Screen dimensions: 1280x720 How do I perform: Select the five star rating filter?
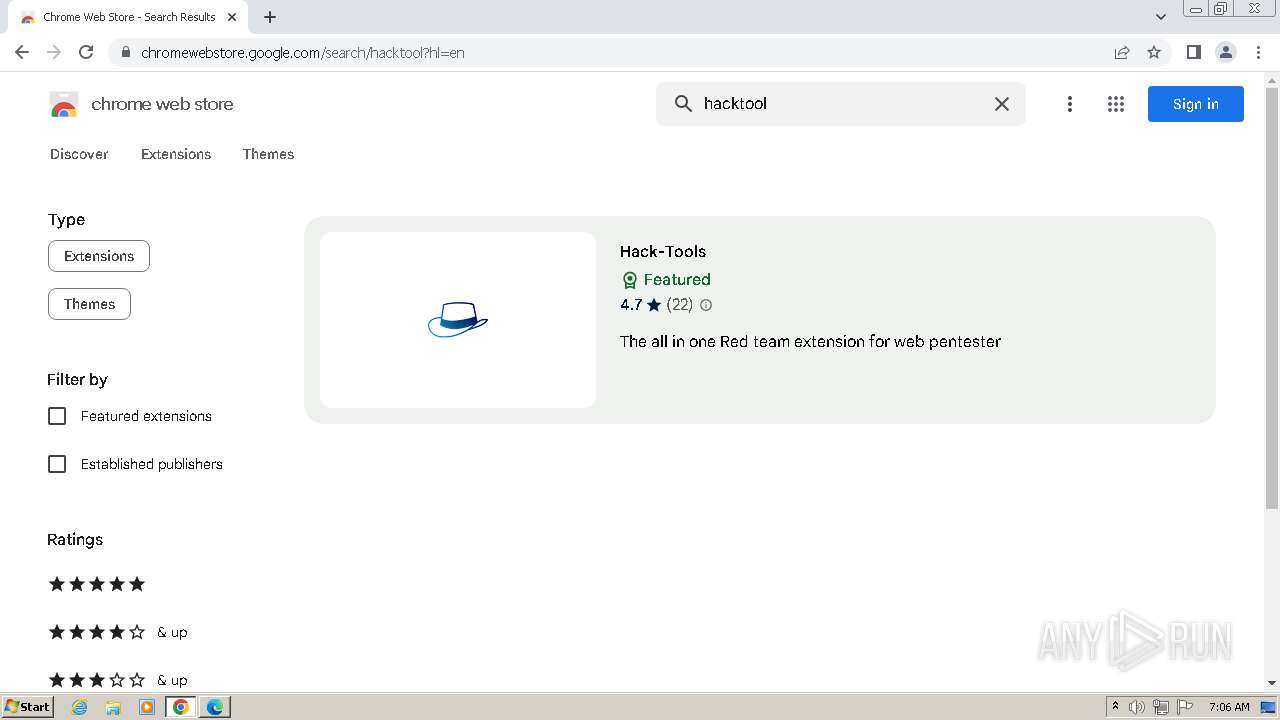[97, 584]
